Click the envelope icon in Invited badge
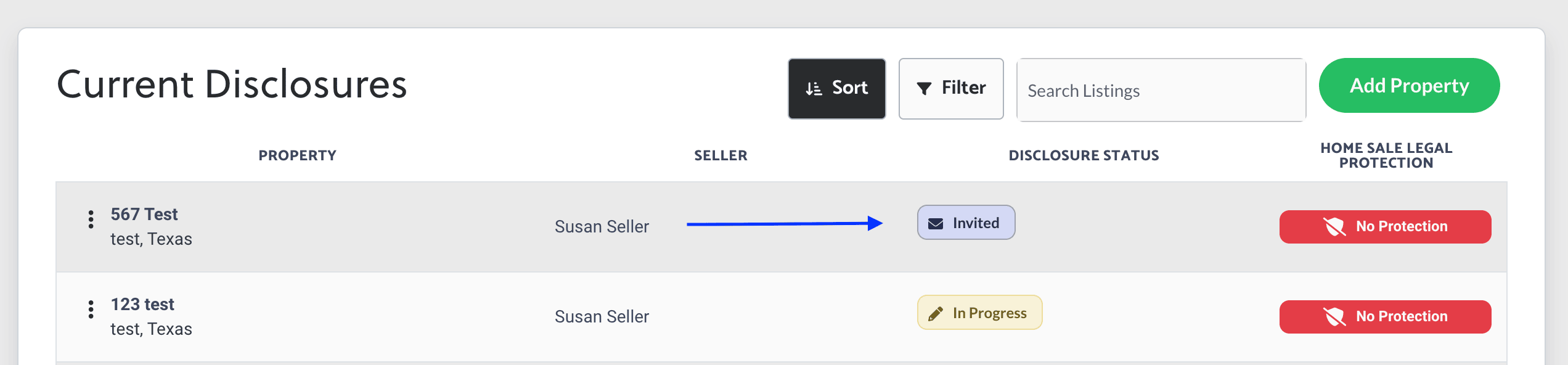The height and width of the screenshot is (365, 1568). point(936,224)
